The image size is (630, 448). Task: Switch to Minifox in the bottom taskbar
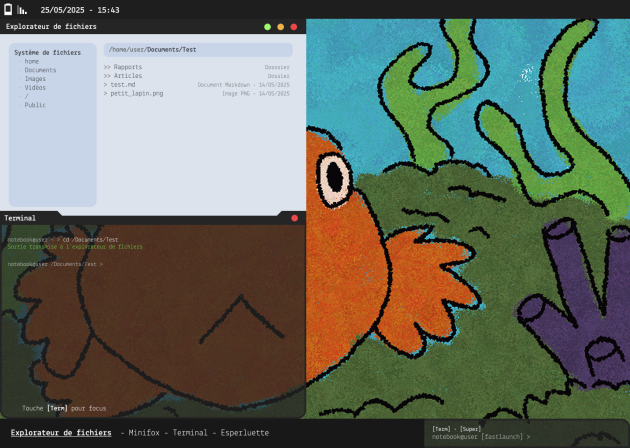coord(144,433)
